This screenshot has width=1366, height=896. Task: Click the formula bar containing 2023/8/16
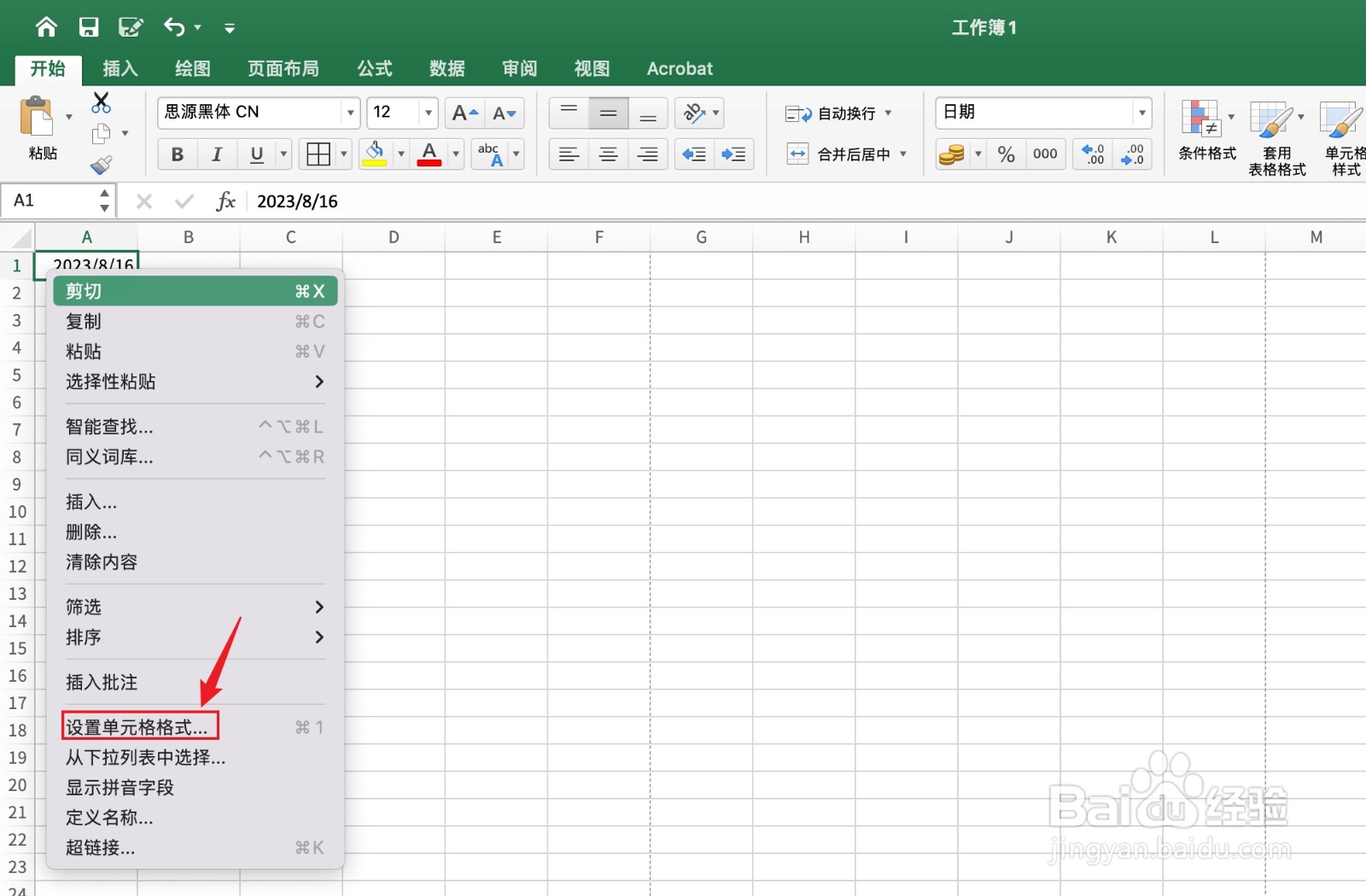807,201
